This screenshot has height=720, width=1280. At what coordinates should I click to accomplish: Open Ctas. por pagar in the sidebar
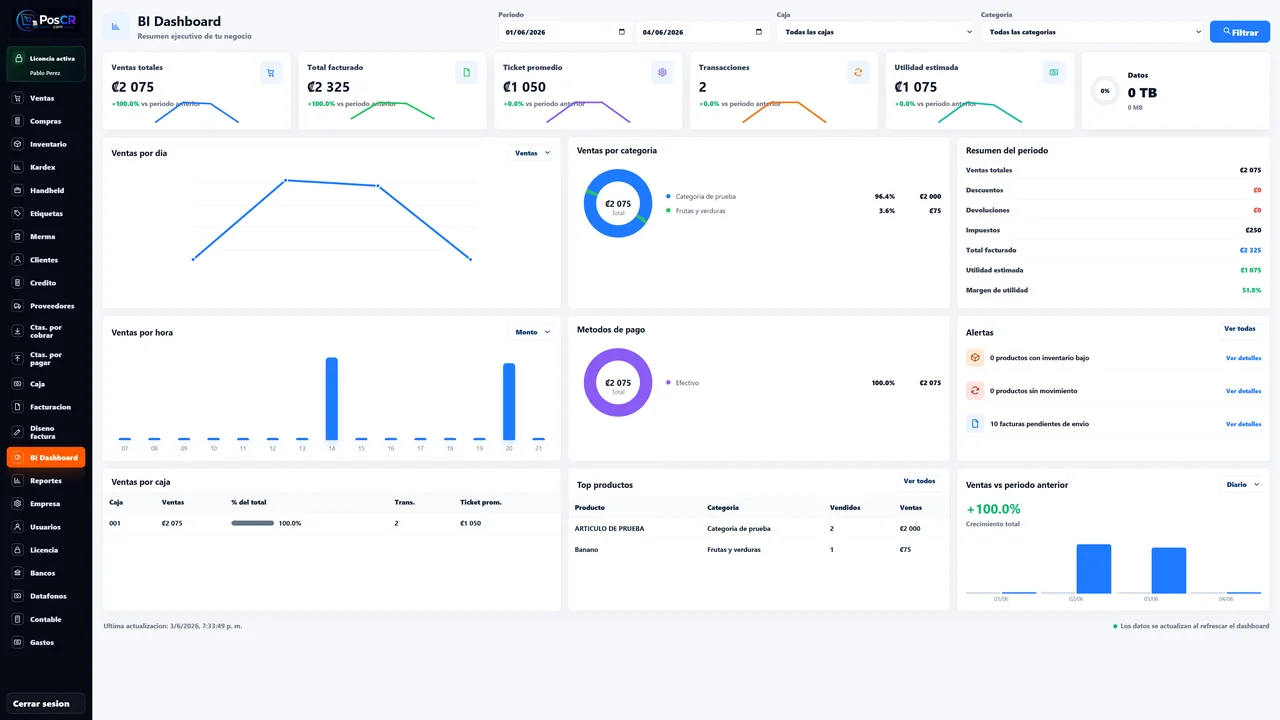click(x=46, y=358)
